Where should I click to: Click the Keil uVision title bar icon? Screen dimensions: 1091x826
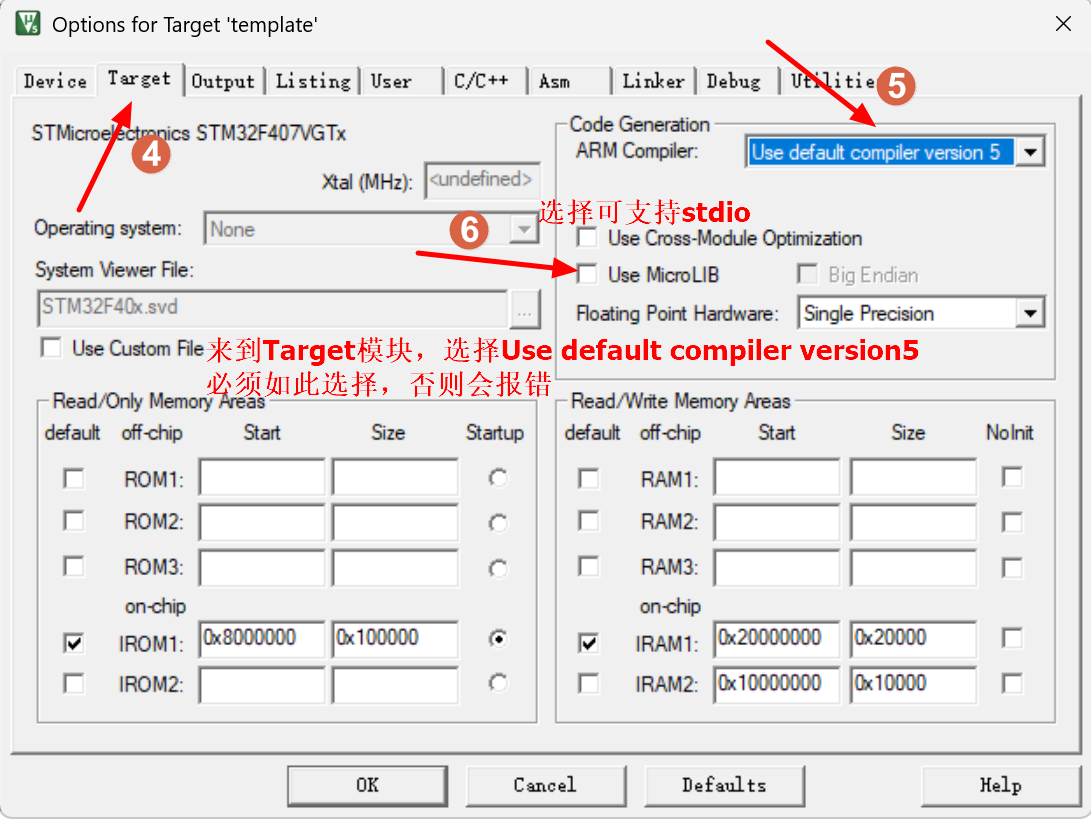click(28, 23)
